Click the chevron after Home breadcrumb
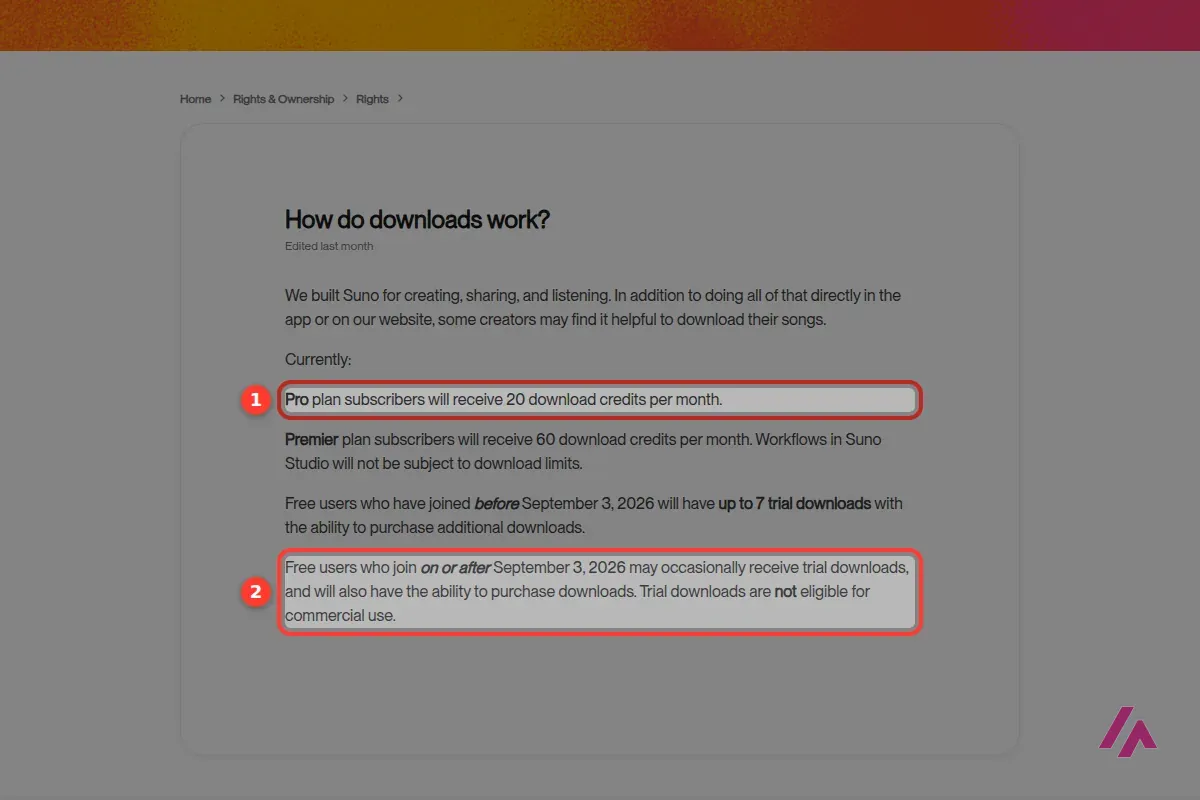The image size is (1200, 800). pos(222,99)
